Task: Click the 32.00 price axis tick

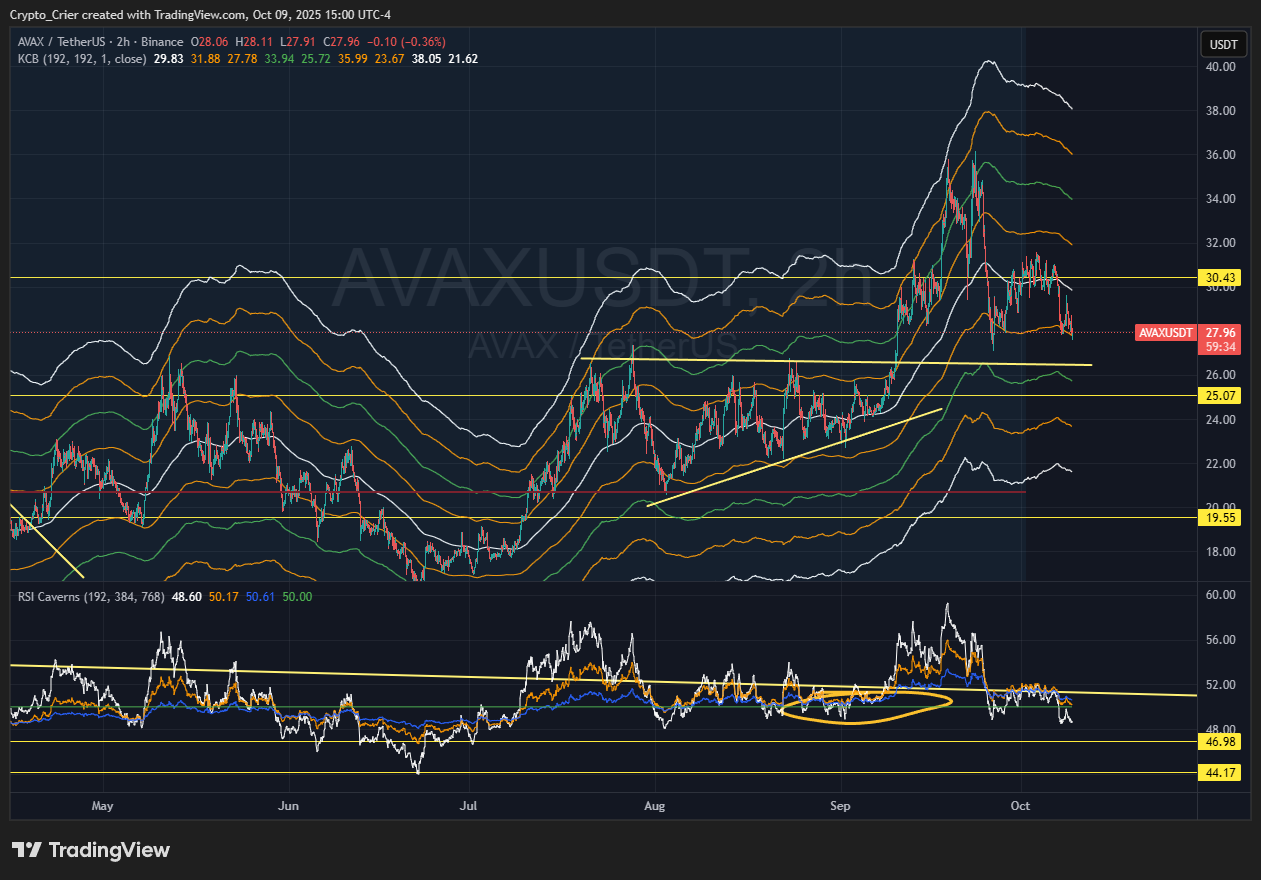Action: [1221, 243]
